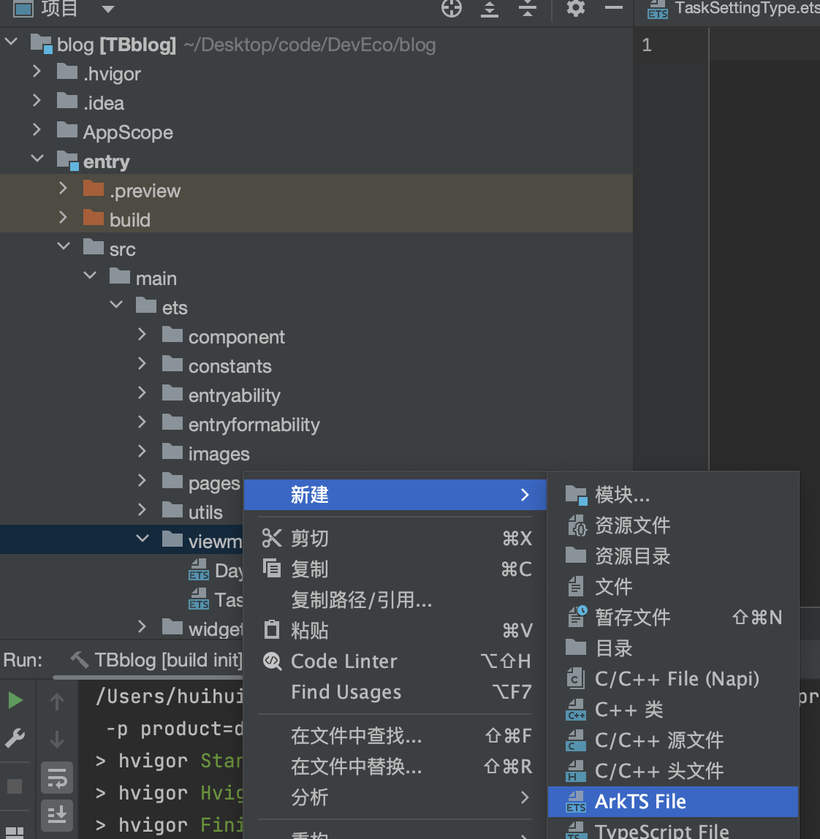Image resolution: width=820 pixels, height=839 pixels.
Task: Expand the component folder
Action: tap(143, 336)
